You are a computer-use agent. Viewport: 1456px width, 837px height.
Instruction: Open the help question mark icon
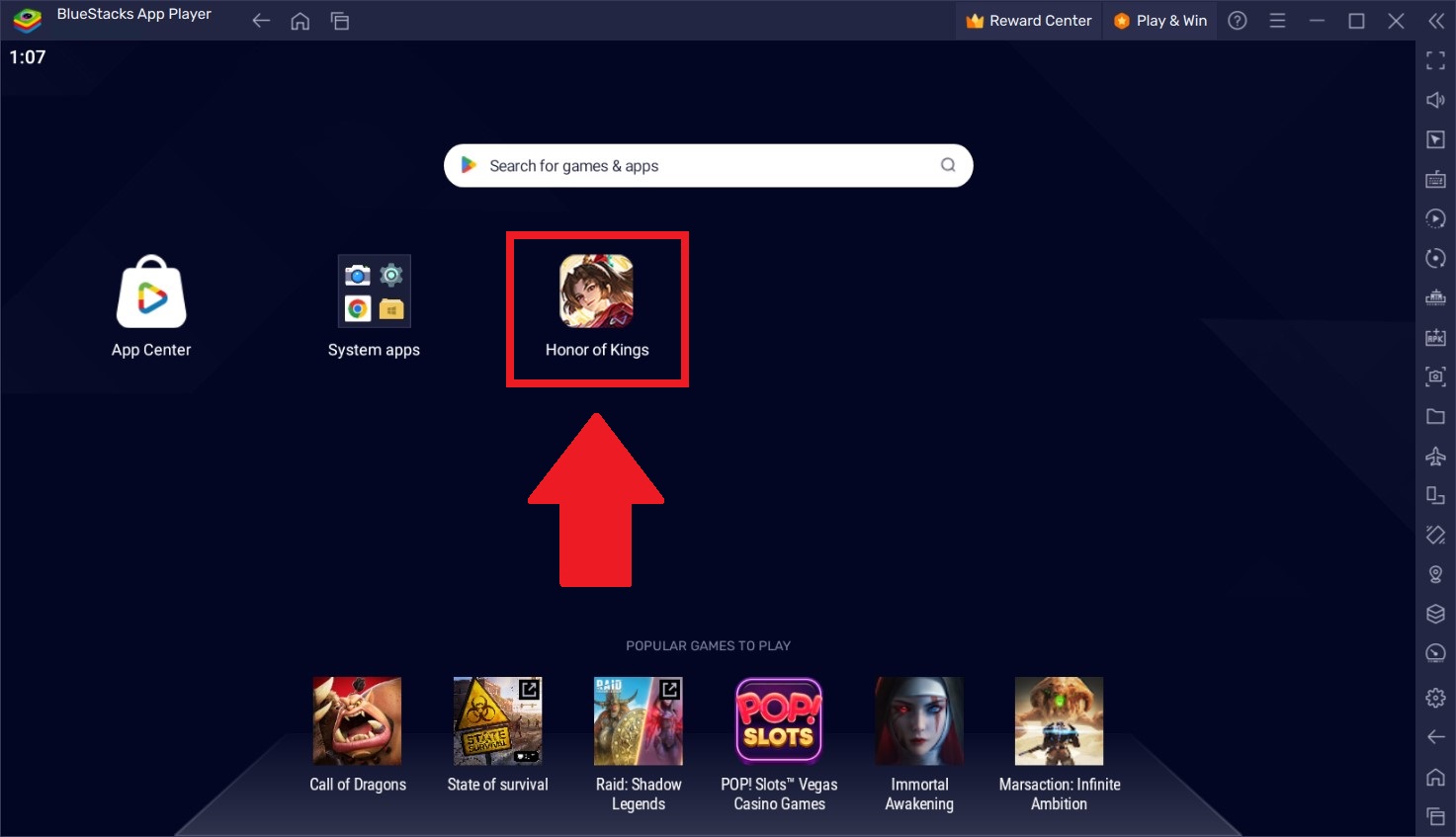1238,21
